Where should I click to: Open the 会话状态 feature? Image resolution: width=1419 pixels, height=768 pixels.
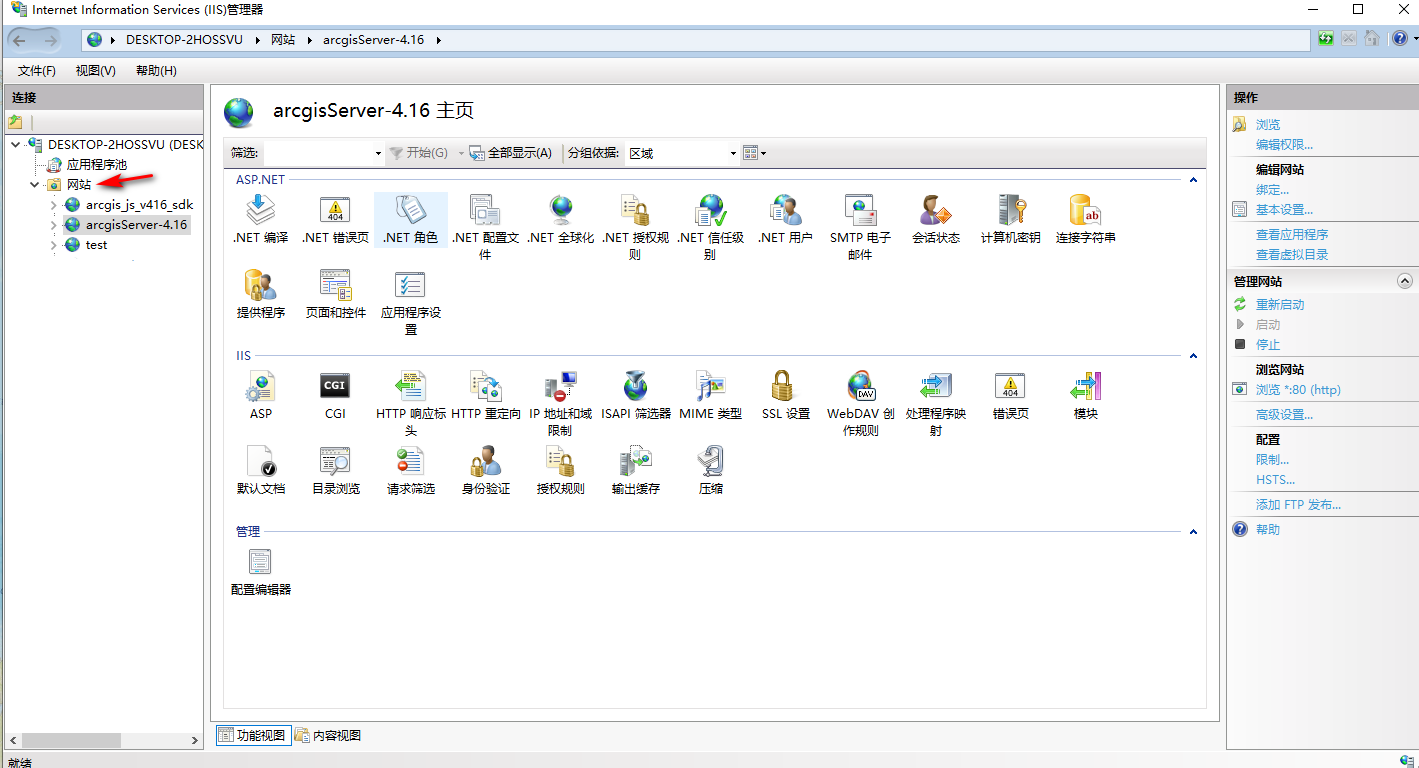tap(935, 220)
